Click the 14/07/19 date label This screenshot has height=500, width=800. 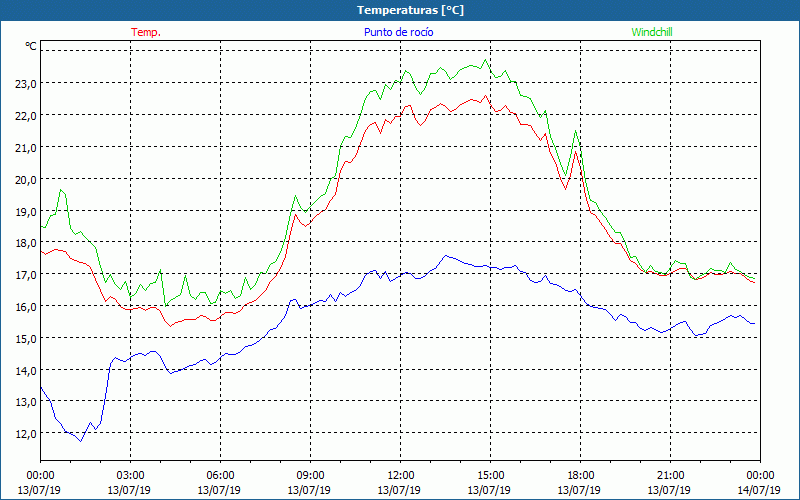point(759,490)
